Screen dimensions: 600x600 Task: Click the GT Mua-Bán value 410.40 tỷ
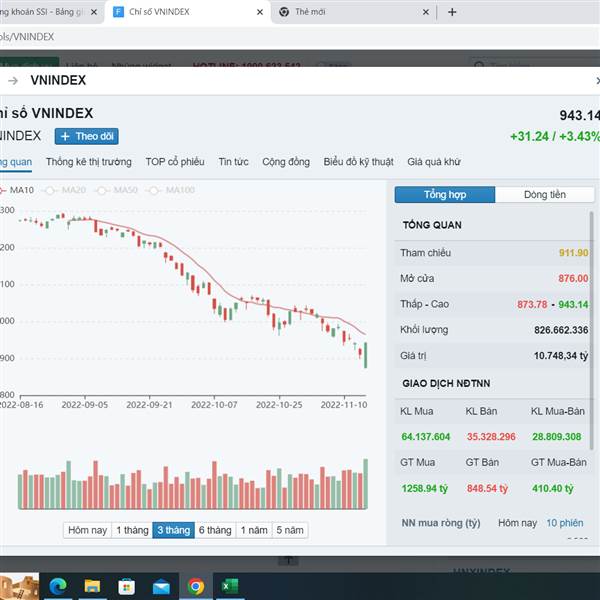coord(553,488)
